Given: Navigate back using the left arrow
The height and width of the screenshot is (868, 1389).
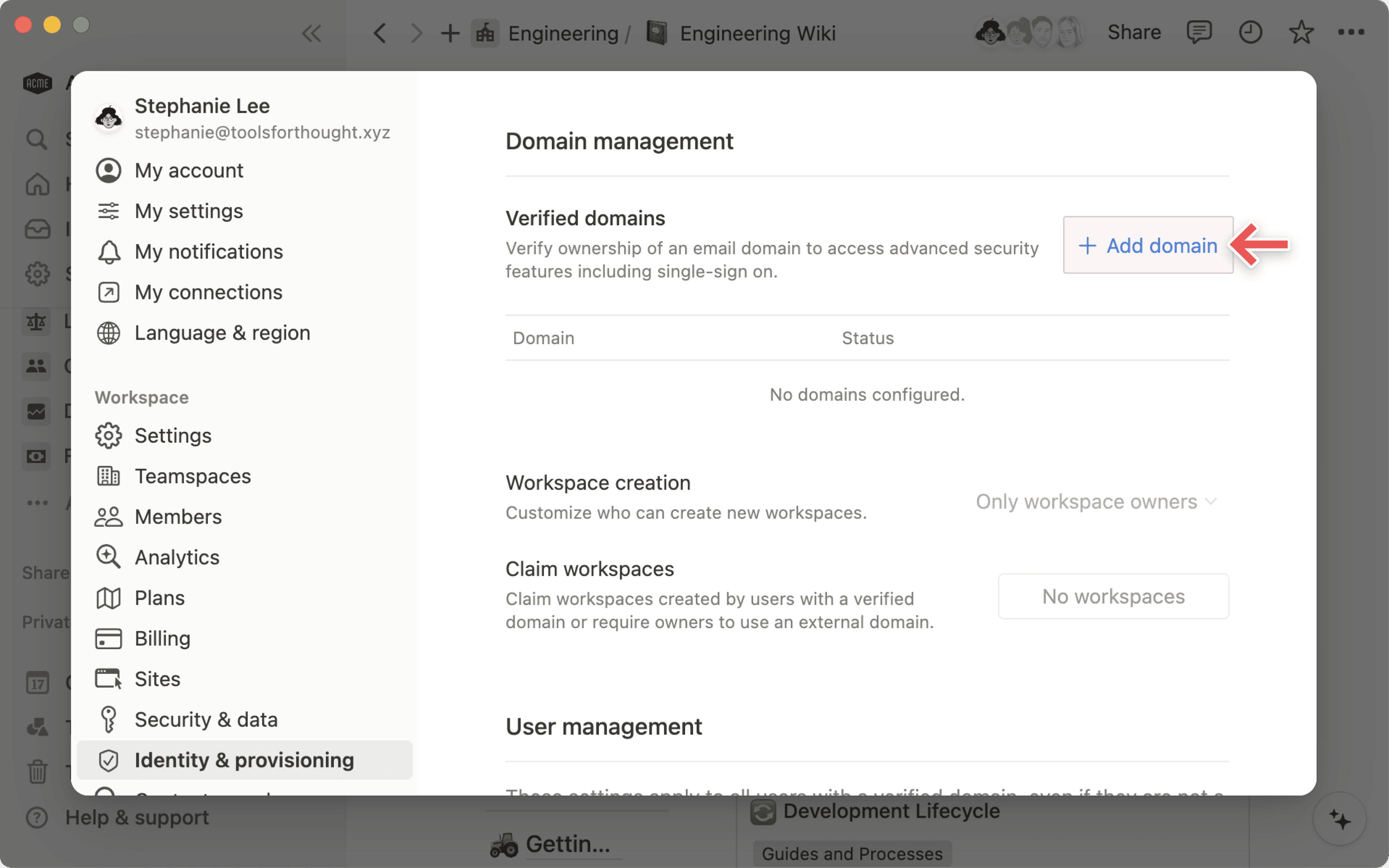Looking at the screenshot, I should point(379,33).
